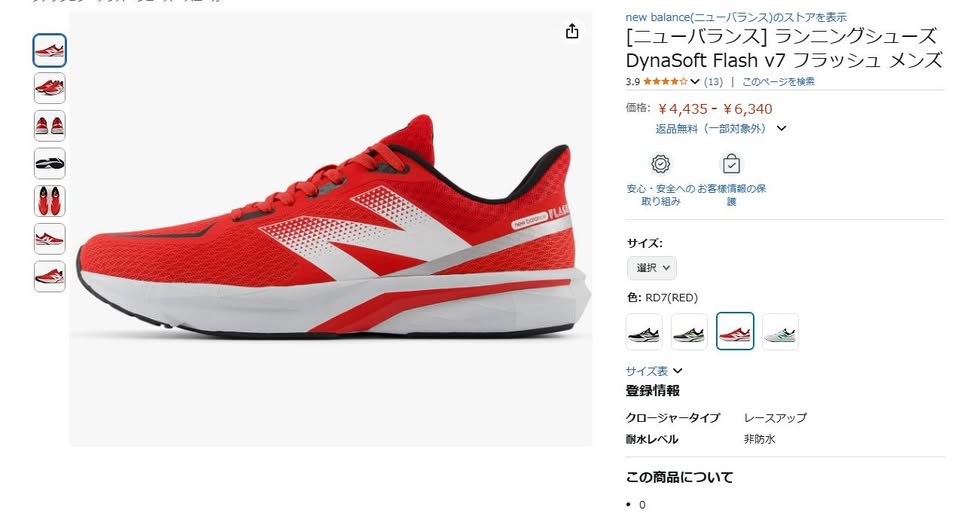960x513 pixels.
Task: Select the black shoe with green accent swatch
Action: coord(689,332)
